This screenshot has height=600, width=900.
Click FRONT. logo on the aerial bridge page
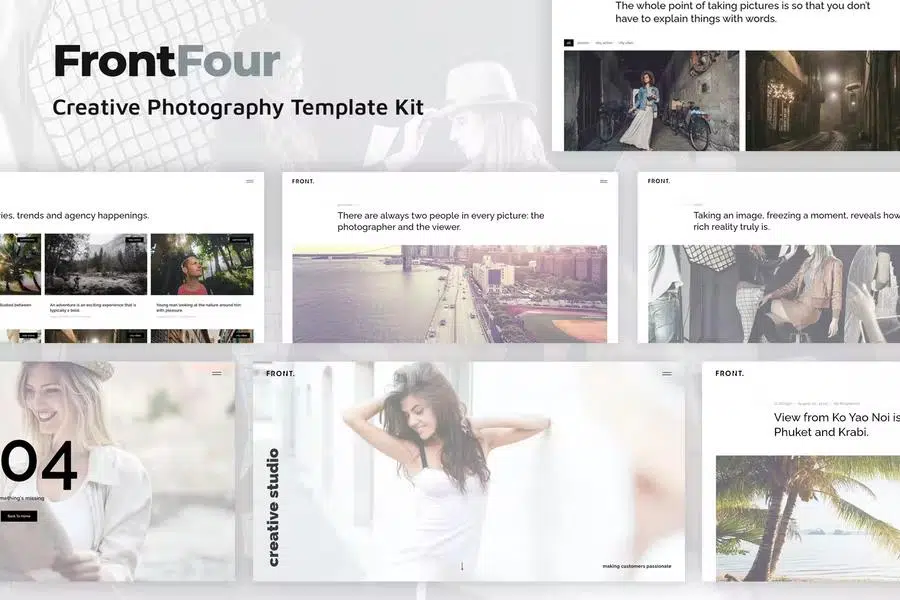[x=302, y=181]
